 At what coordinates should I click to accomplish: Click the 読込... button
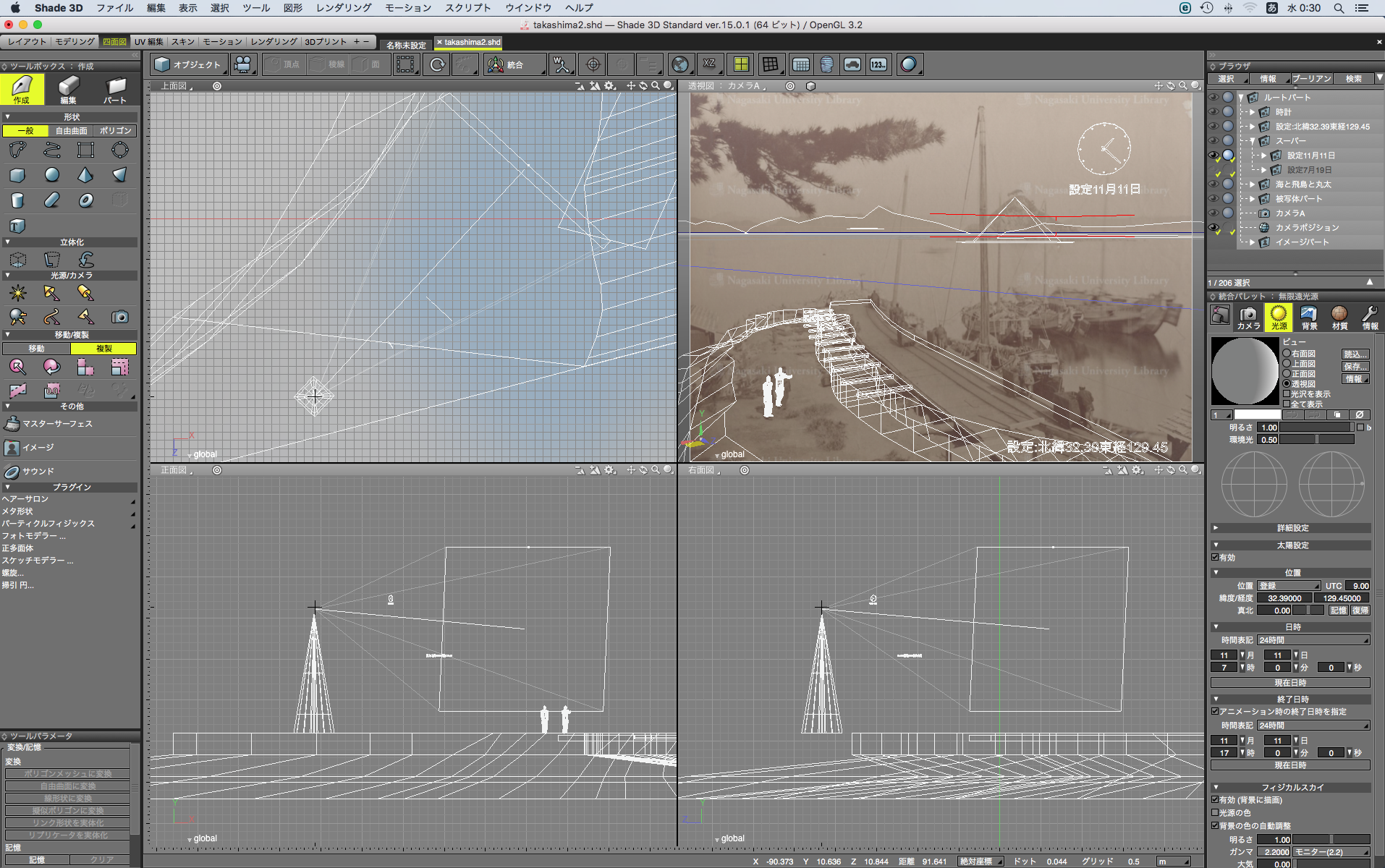pos(1355,354)
